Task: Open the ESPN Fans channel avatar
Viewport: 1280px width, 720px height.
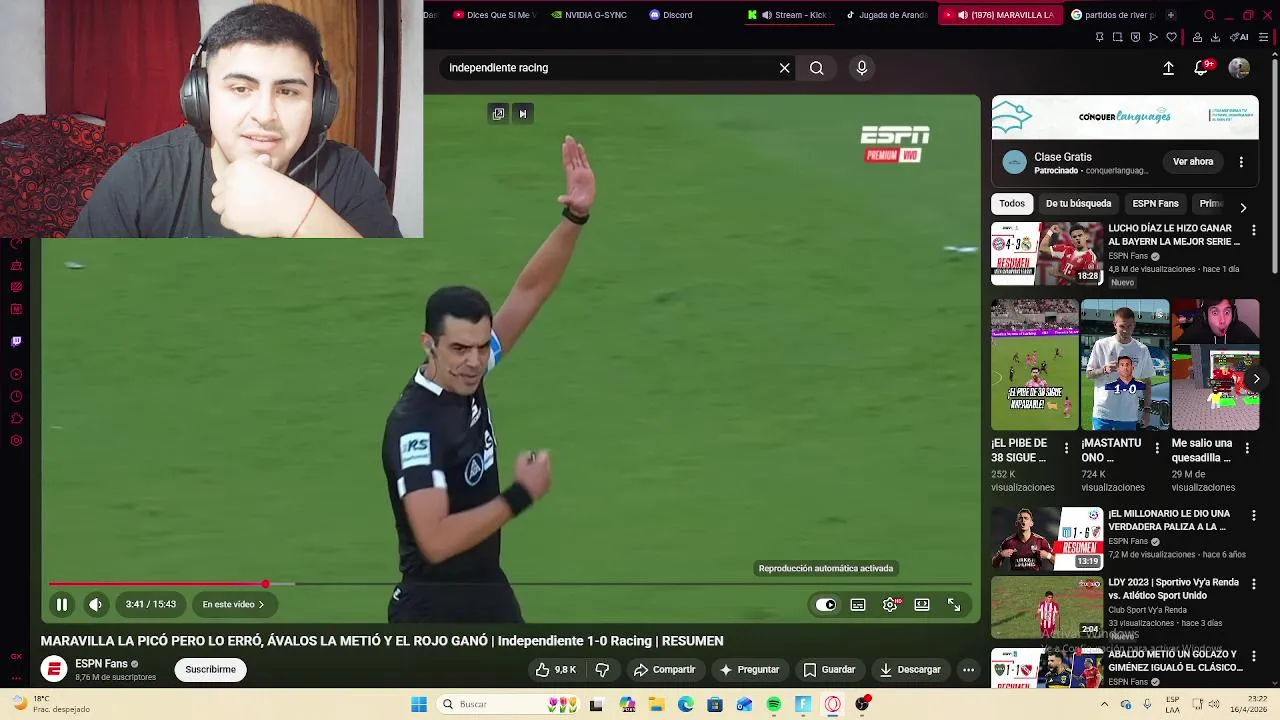Action: (x=54, y=670)
